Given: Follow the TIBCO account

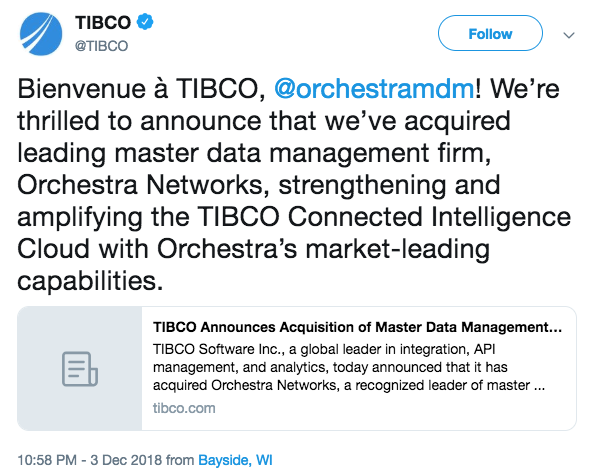Looking at the screenshot, I should 490,33.
